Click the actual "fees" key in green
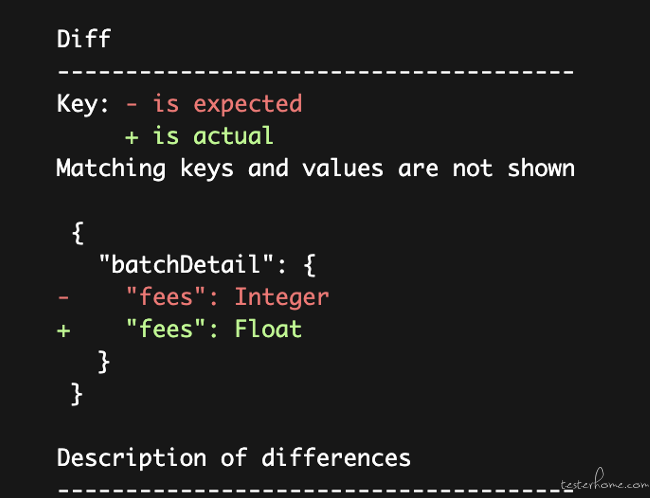The width and height of the screenshot is (650, 498). pos(166,329)
